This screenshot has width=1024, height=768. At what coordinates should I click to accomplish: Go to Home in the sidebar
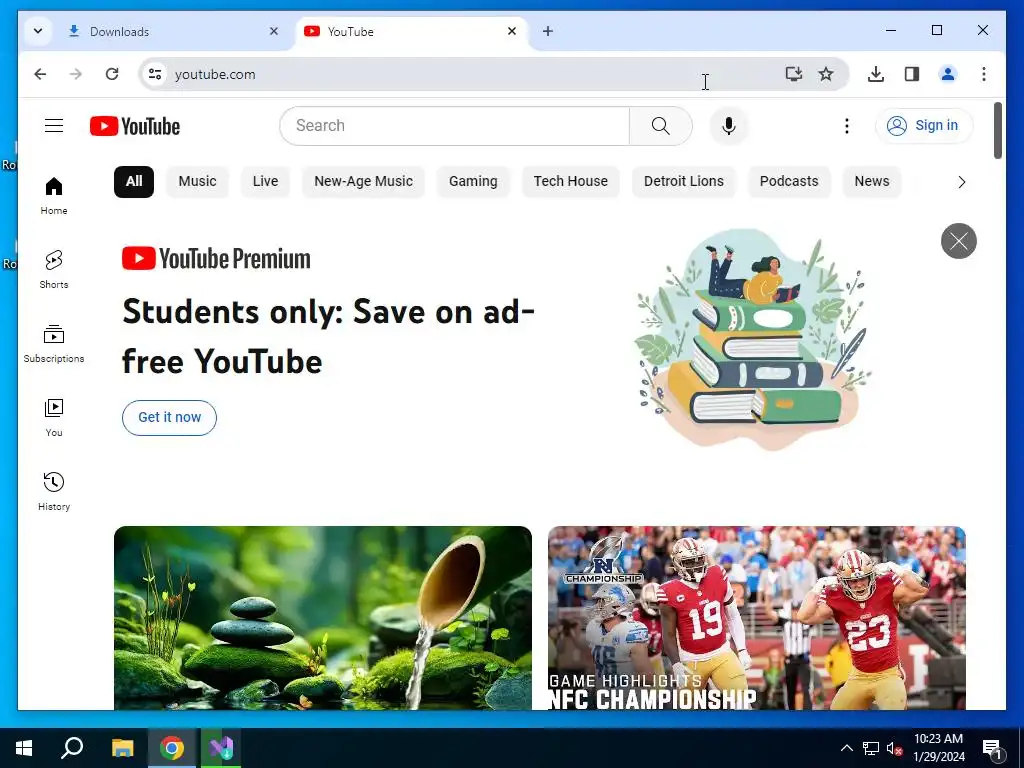point(54,195)
